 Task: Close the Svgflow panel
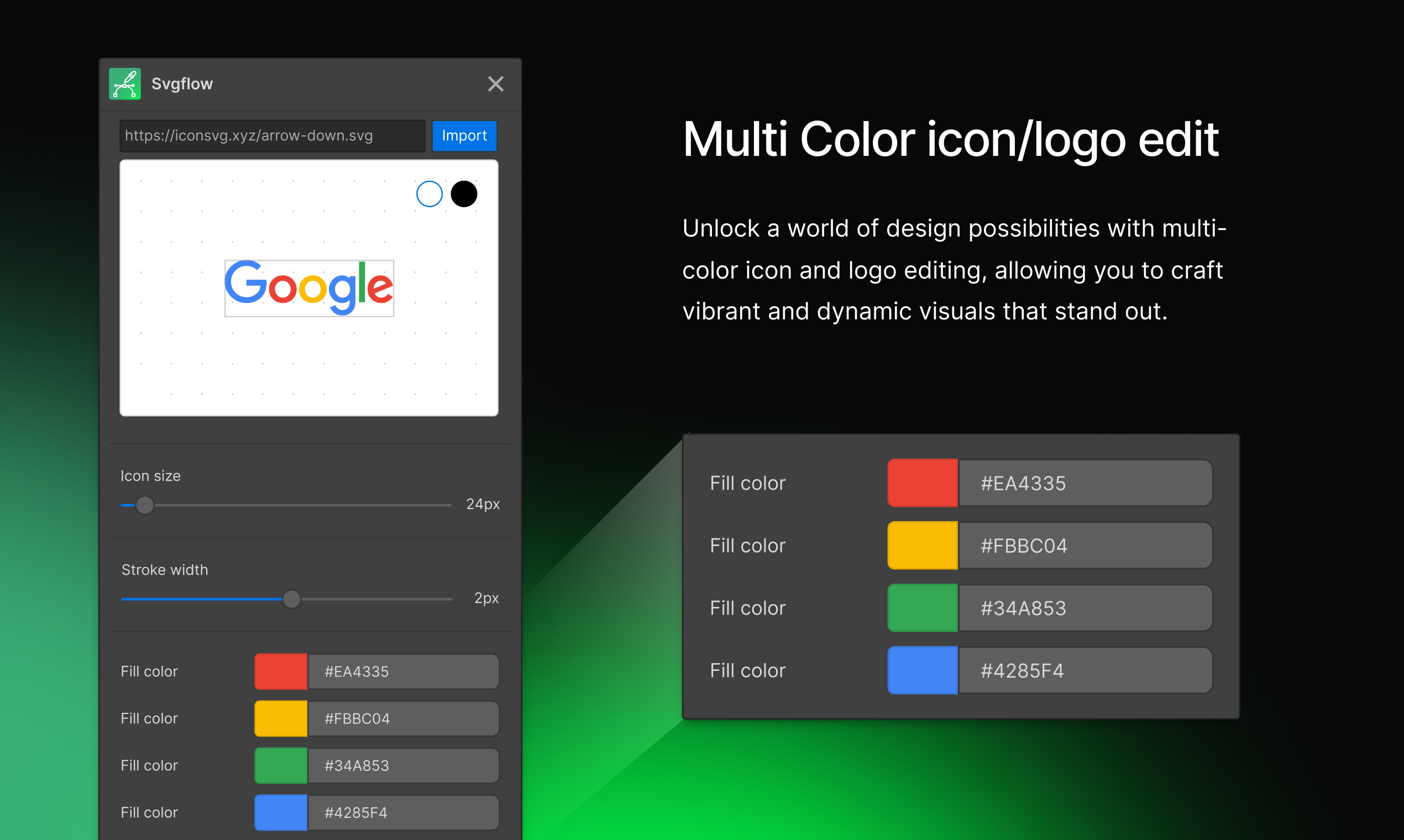pyautogui.click(x=496, y=84)
